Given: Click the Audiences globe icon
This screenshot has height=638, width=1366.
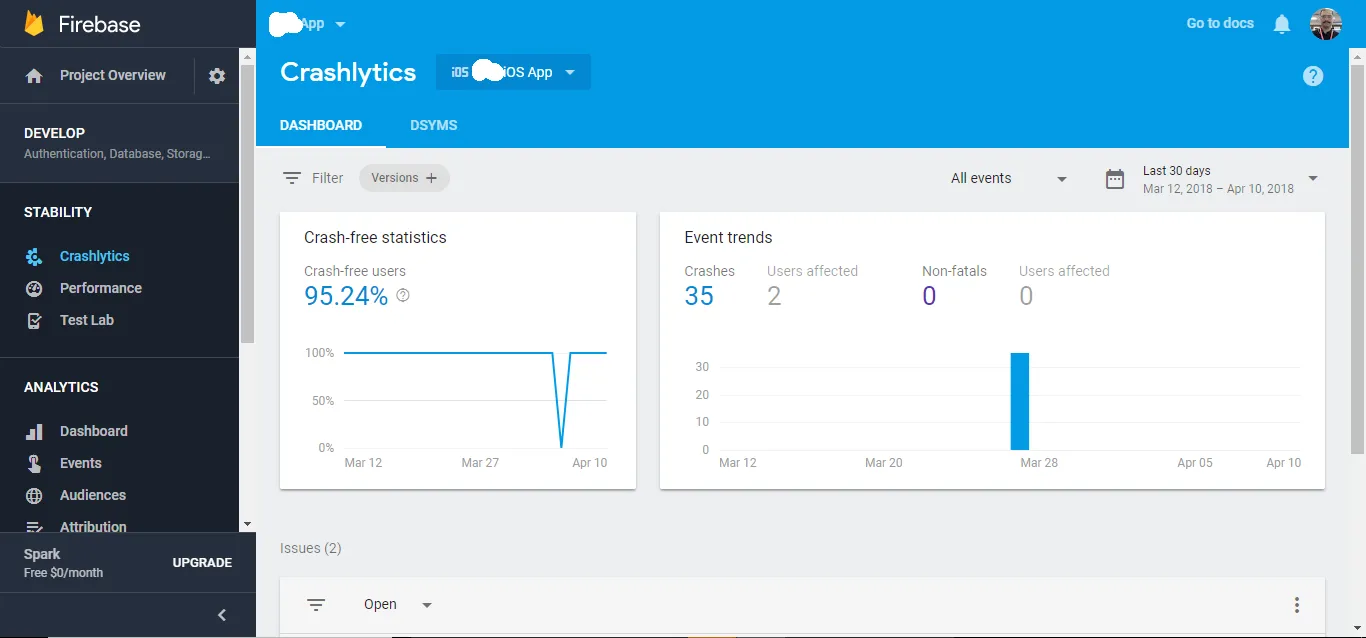Looking at the screenshot, I should pyautogui.click(x=34, y=496).
